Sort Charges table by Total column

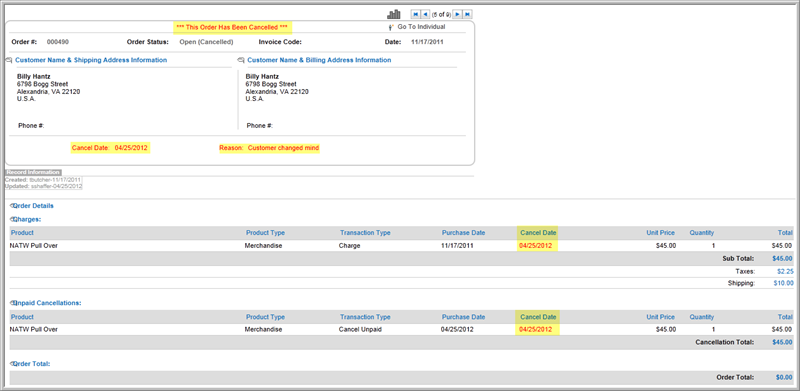click(x=785, y=233)
